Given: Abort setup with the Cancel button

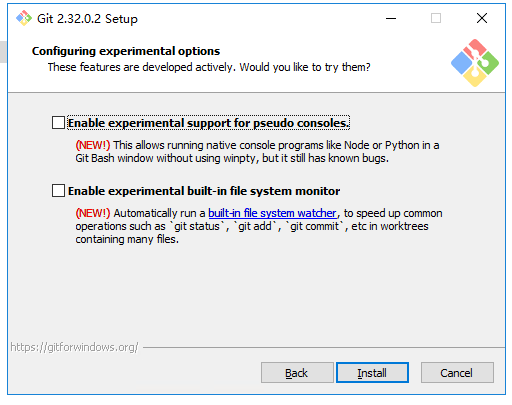Looking at the screenshot, I should pos(457,373).
